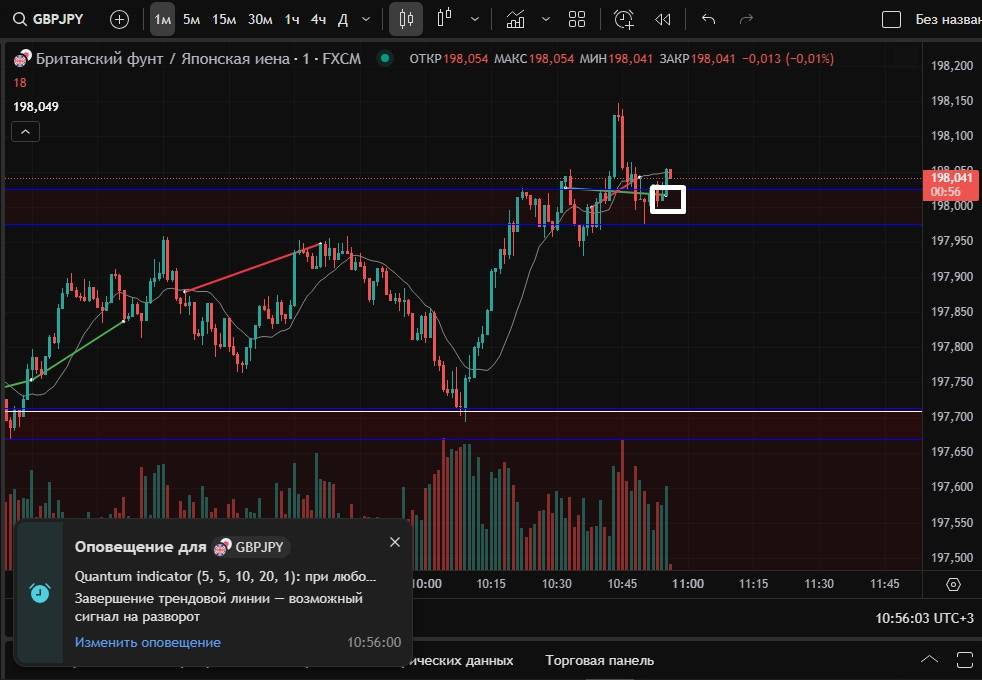Close the GBPJPY alert notification
Image resolution: width=982 pixels, height=680 pixels.
(x=394, y=542)
